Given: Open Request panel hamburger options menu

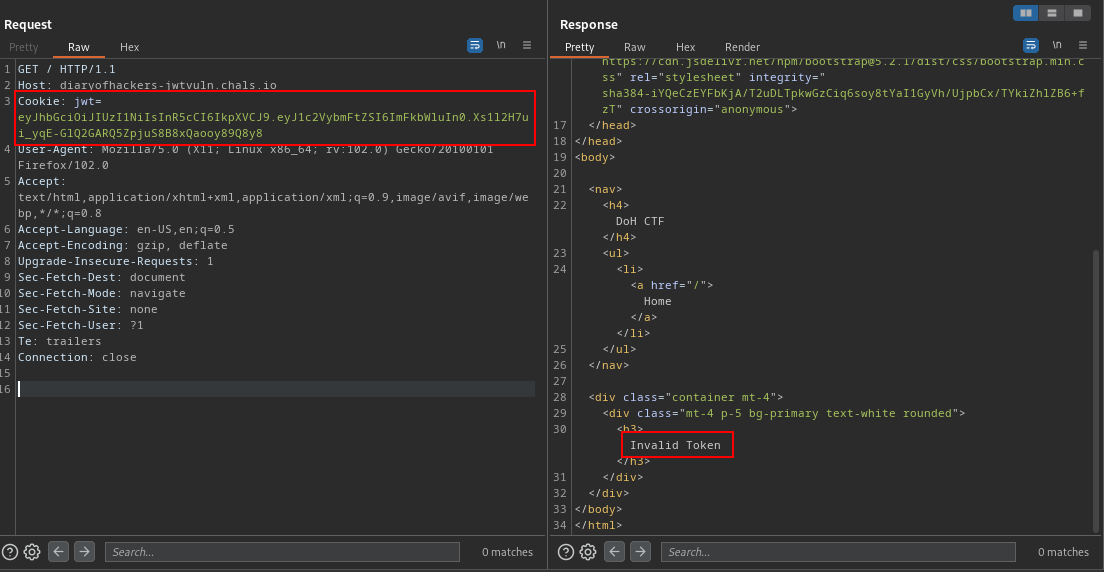Looking at the screenshot, I should click(527, 45).
